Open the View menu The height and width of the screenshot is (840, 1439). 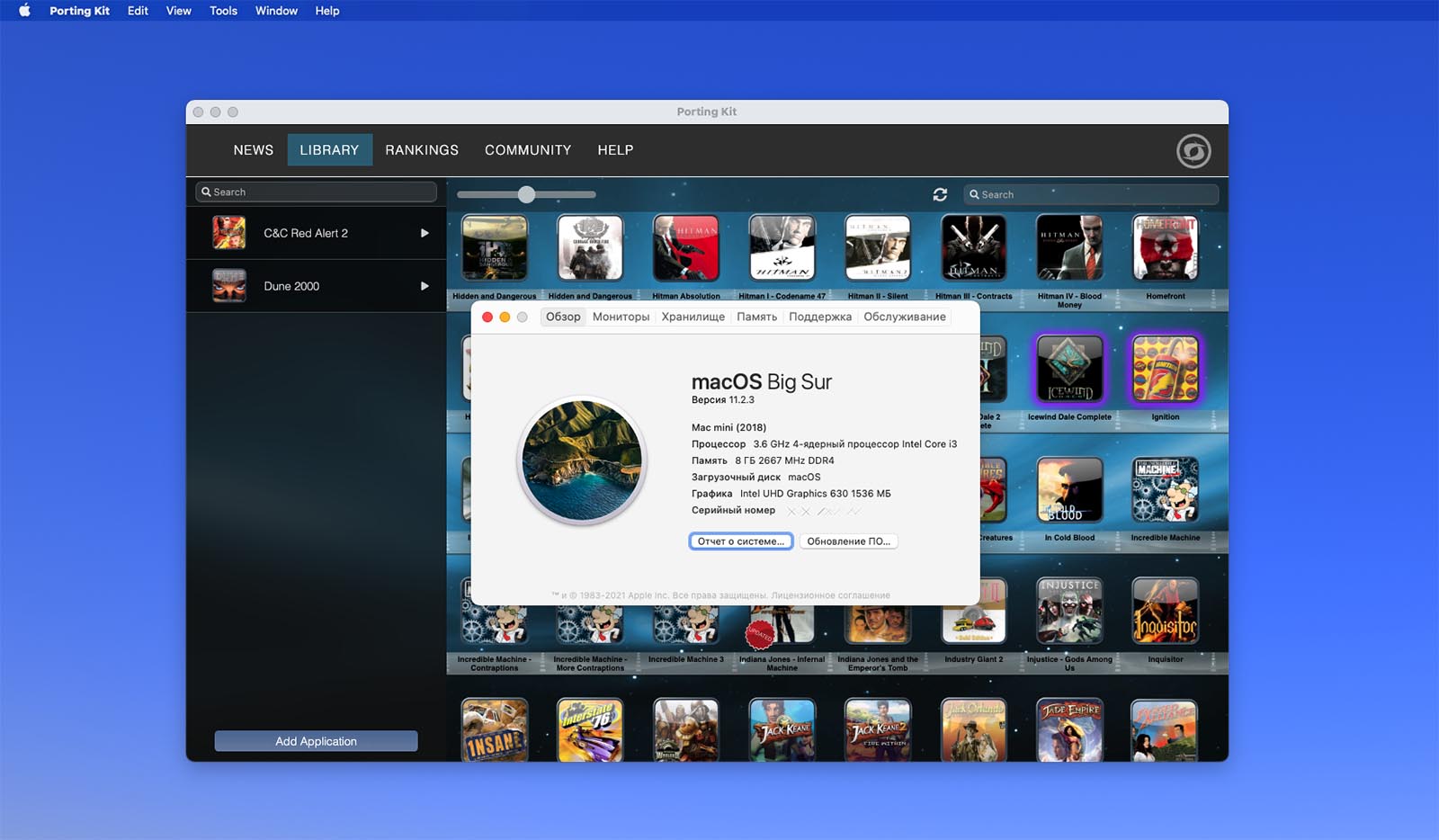coord(179,11)
